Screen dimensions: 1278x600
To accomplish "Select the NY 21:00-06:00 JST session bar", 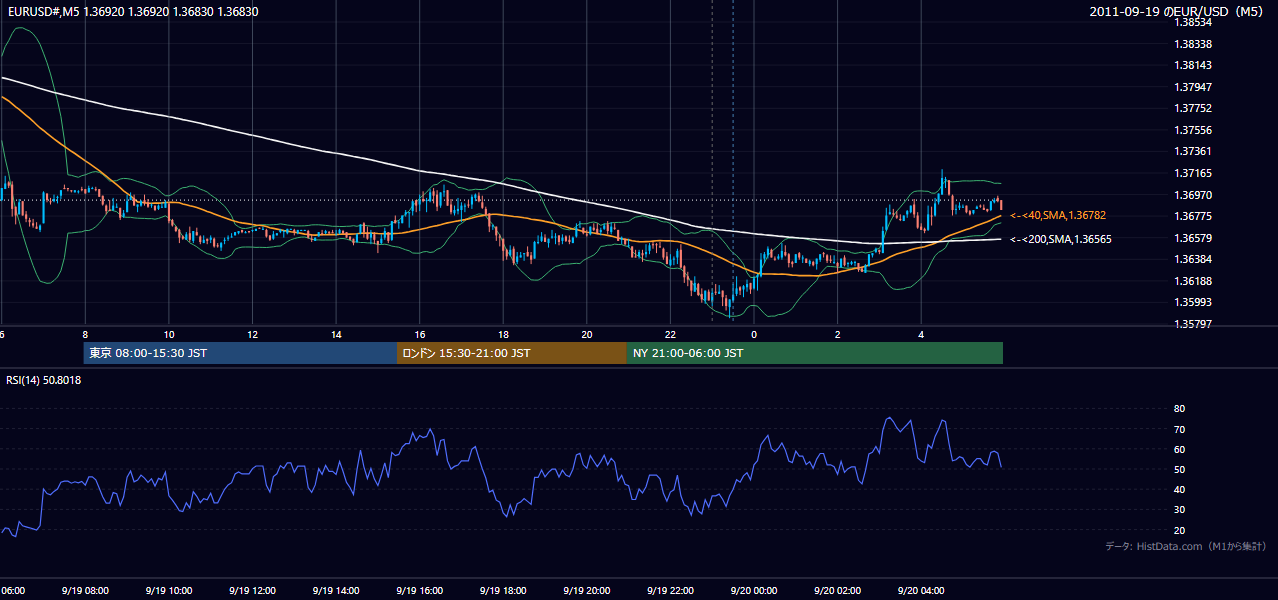I will coord(815,353).
